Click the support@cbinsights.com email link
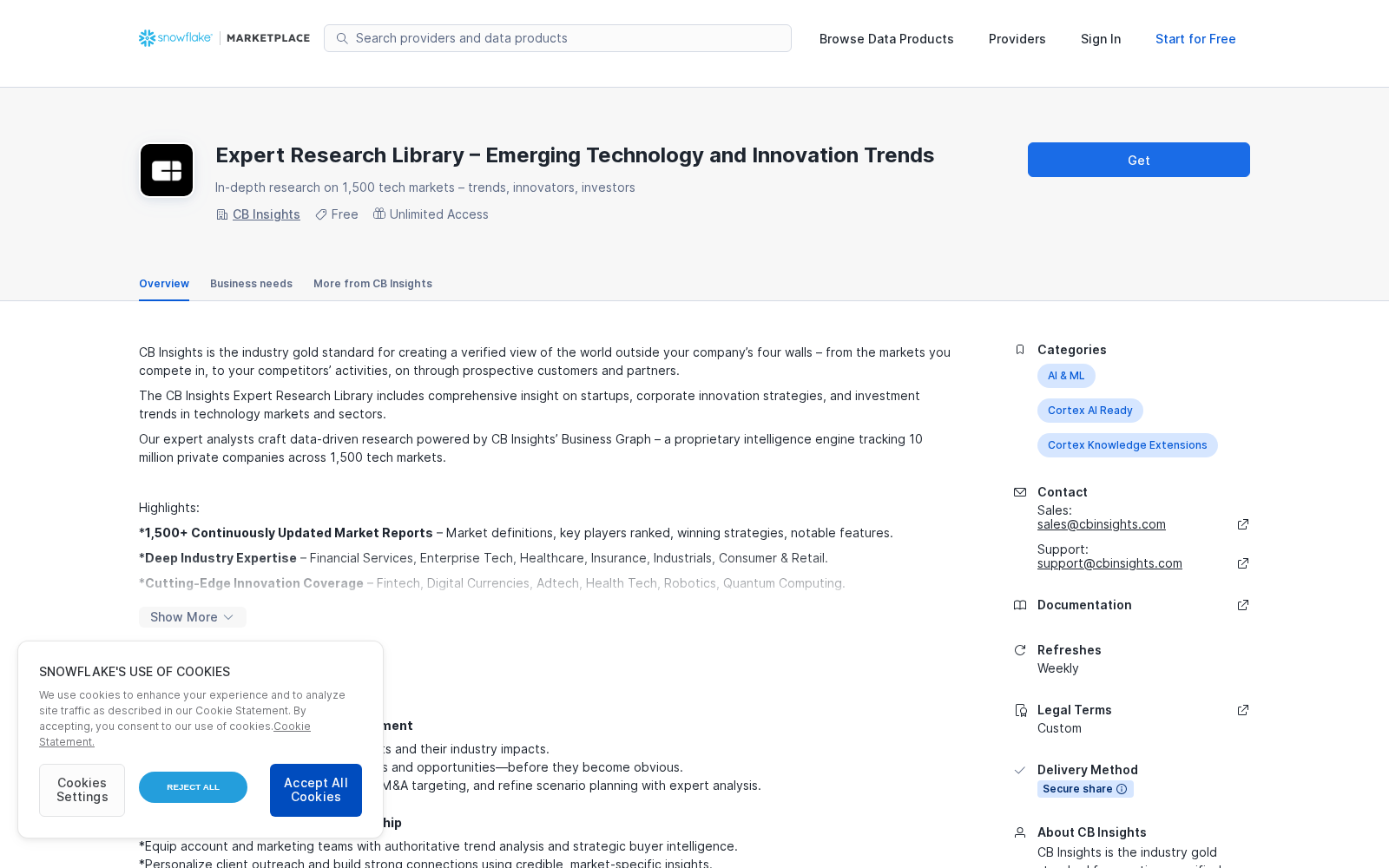The image size is (1389, 868). pyautogui.click(x=1109, y=563)
